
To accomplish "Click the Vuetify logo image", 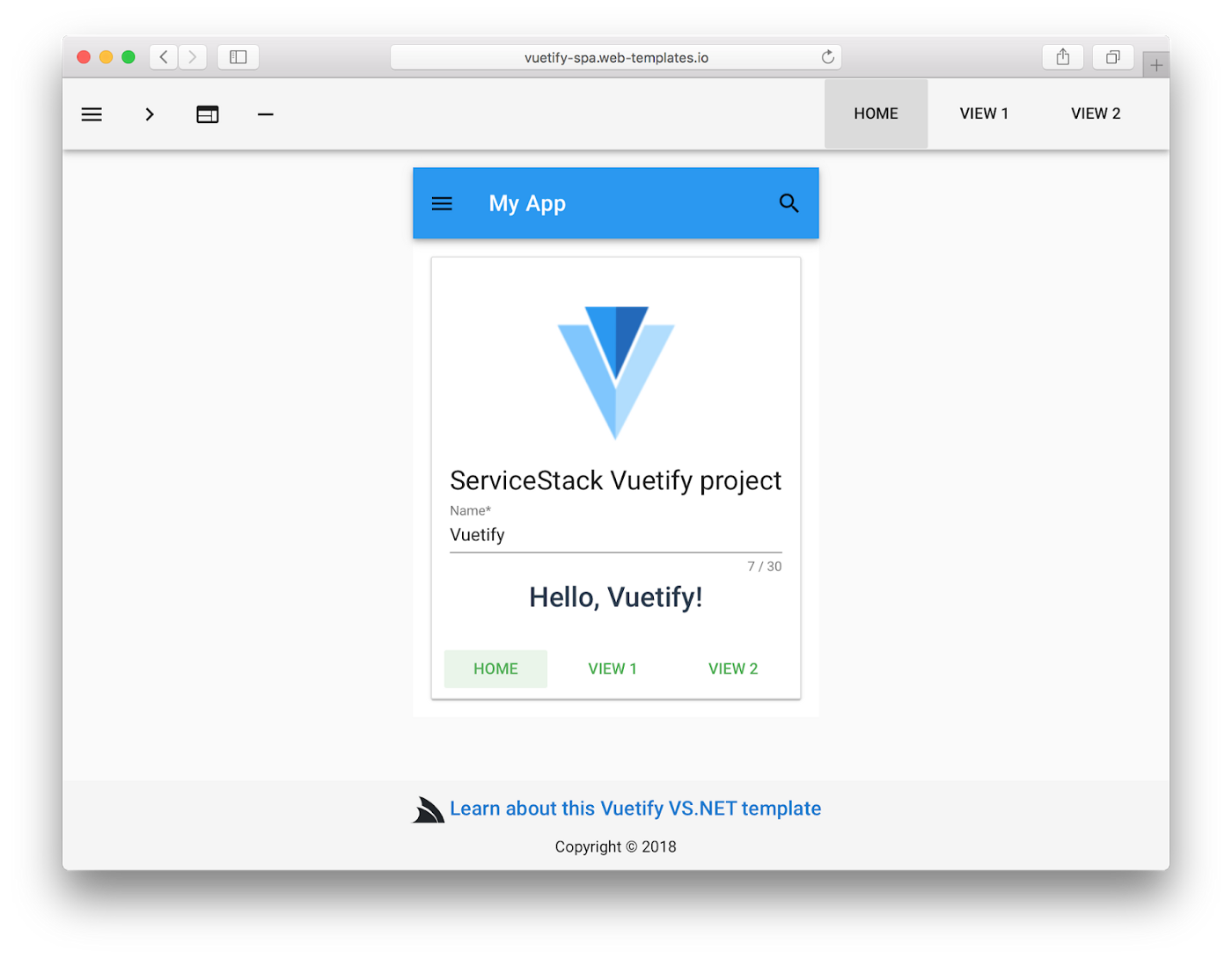I will pyautogui.click(x=615, y=372).
